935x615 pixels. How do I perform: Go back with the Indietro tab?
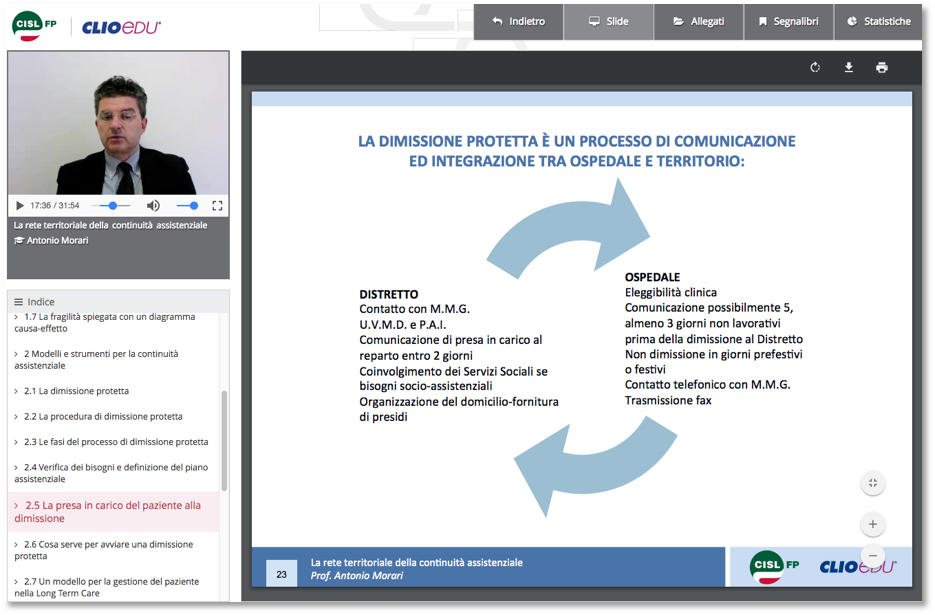[519, 21]
